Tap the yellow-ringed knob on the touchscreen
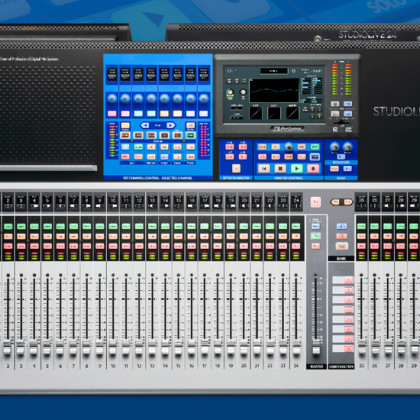The width and height of the screenshot is (420, 420). pos(230,93)
